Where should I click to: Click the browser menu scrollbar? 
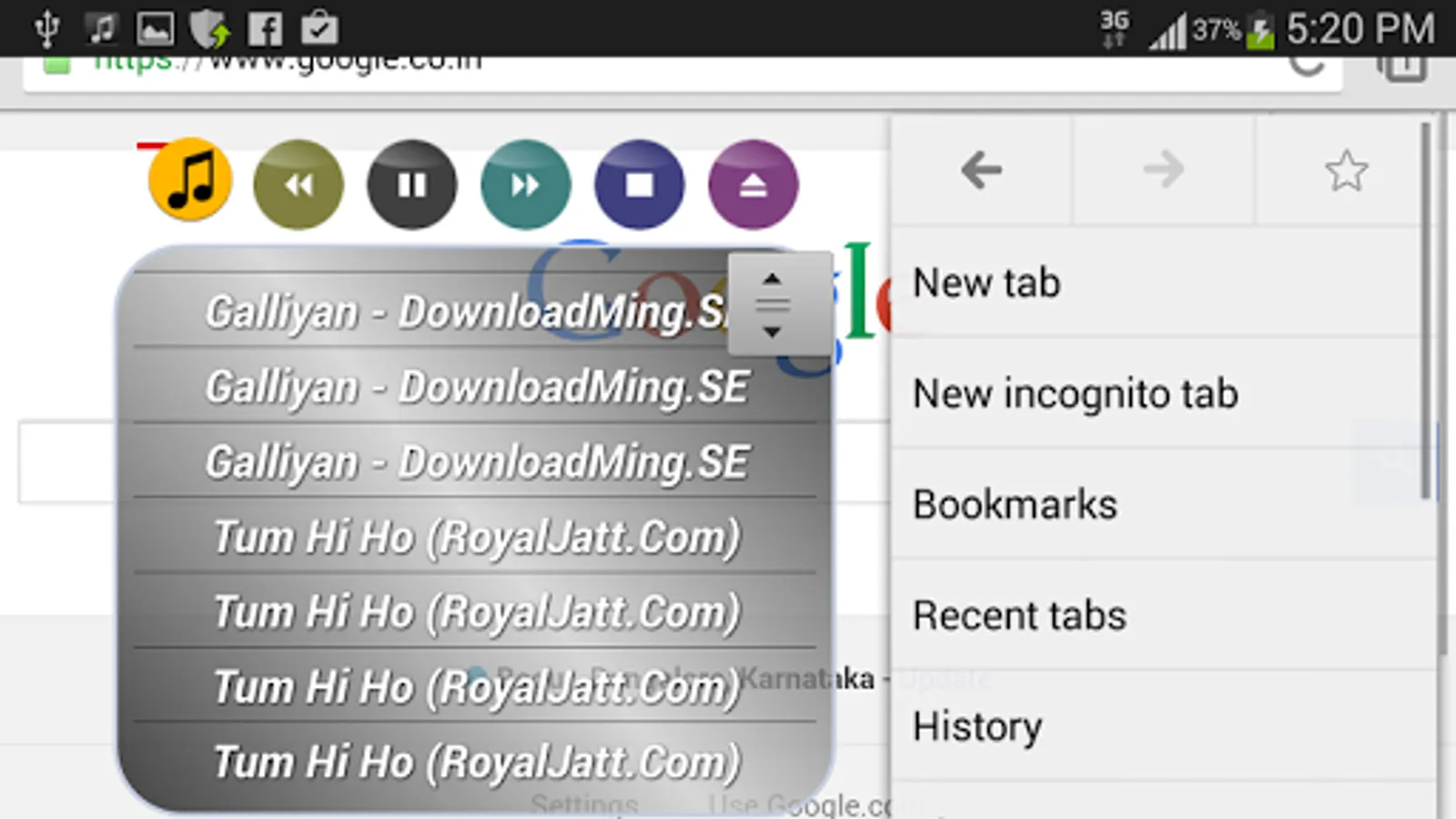click(1425, 311)
